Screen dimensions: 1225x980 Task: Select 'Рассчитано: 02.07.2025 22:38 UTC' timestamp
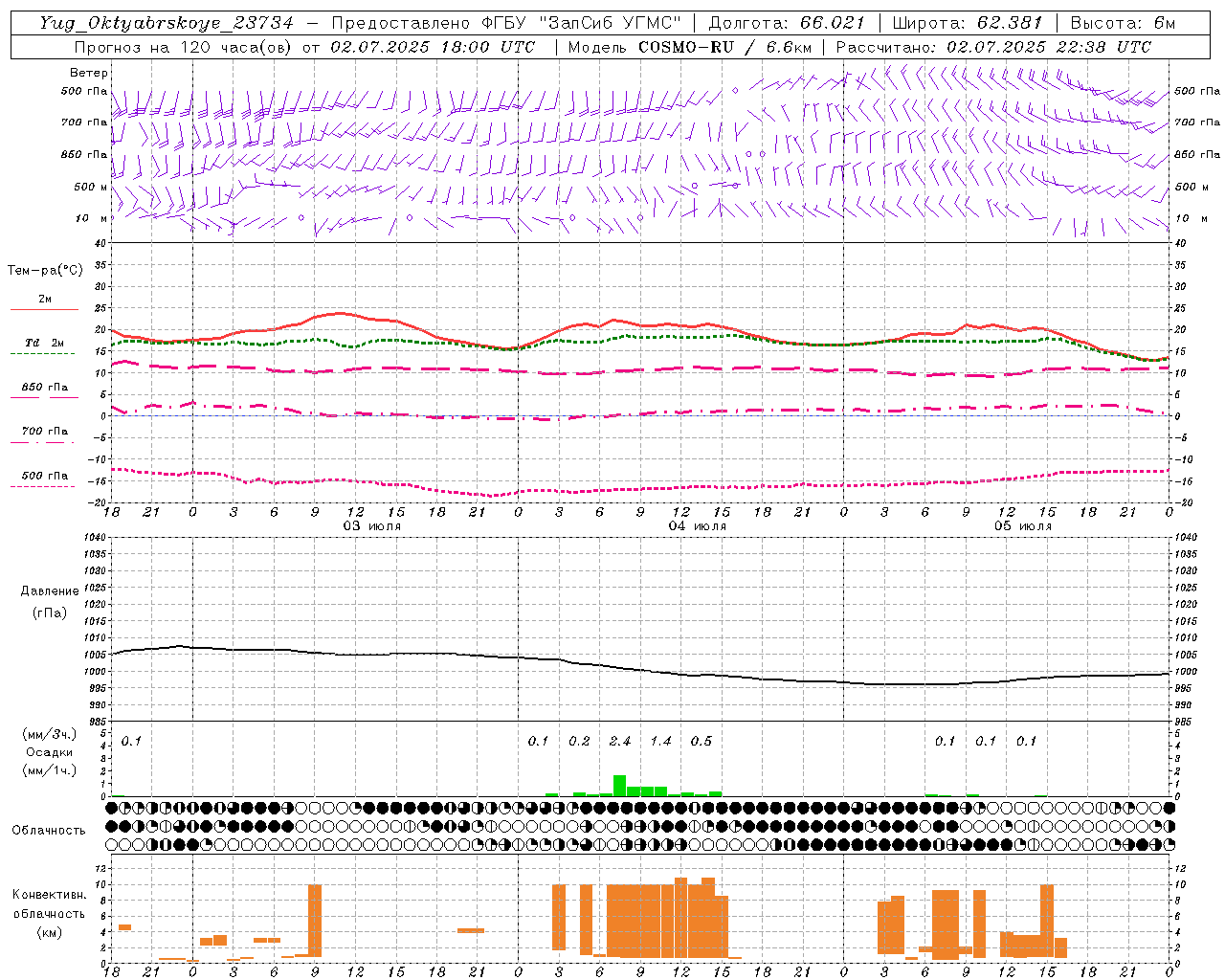993,47
